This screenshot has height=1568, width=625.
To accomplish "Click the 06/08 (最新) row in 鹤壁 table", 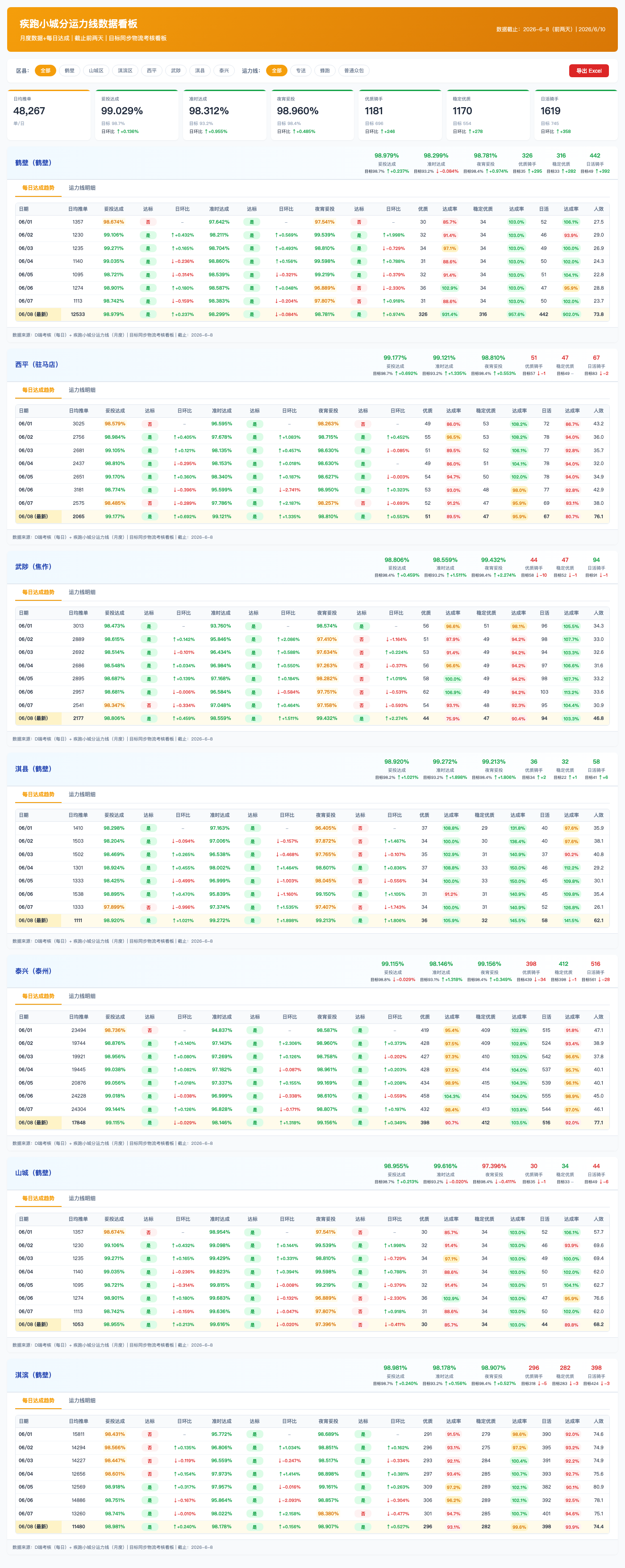I will point(312,315).
